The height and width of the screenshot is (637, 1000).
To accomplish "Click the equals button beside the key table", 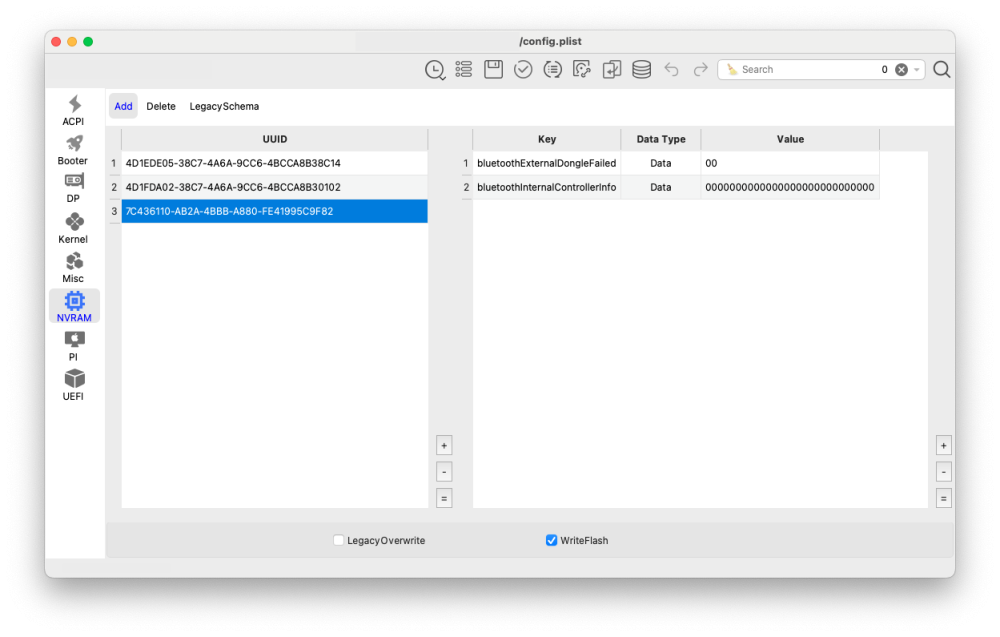I will pyautogui.click(x=944, y=499).
